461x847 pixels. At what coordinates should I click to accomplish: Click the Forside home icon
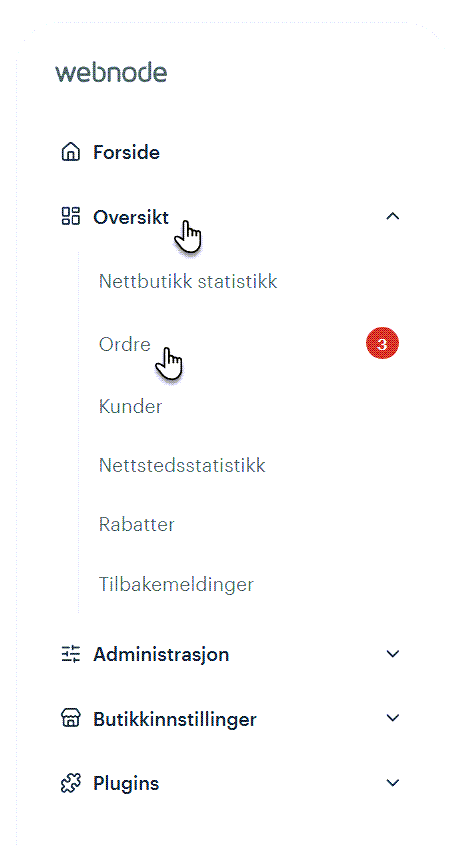(x=70, y=152)
